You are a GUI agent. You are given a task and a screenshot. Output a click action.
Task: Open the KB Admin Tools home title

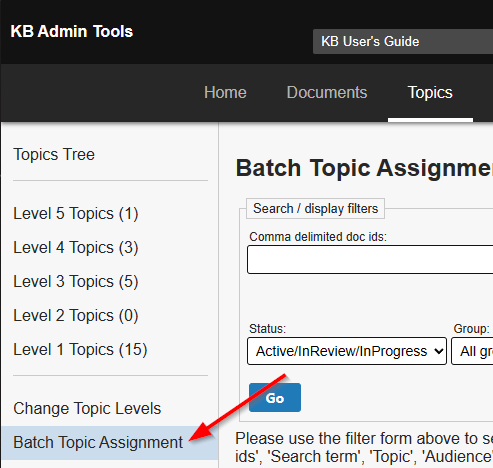pos(72,31)
